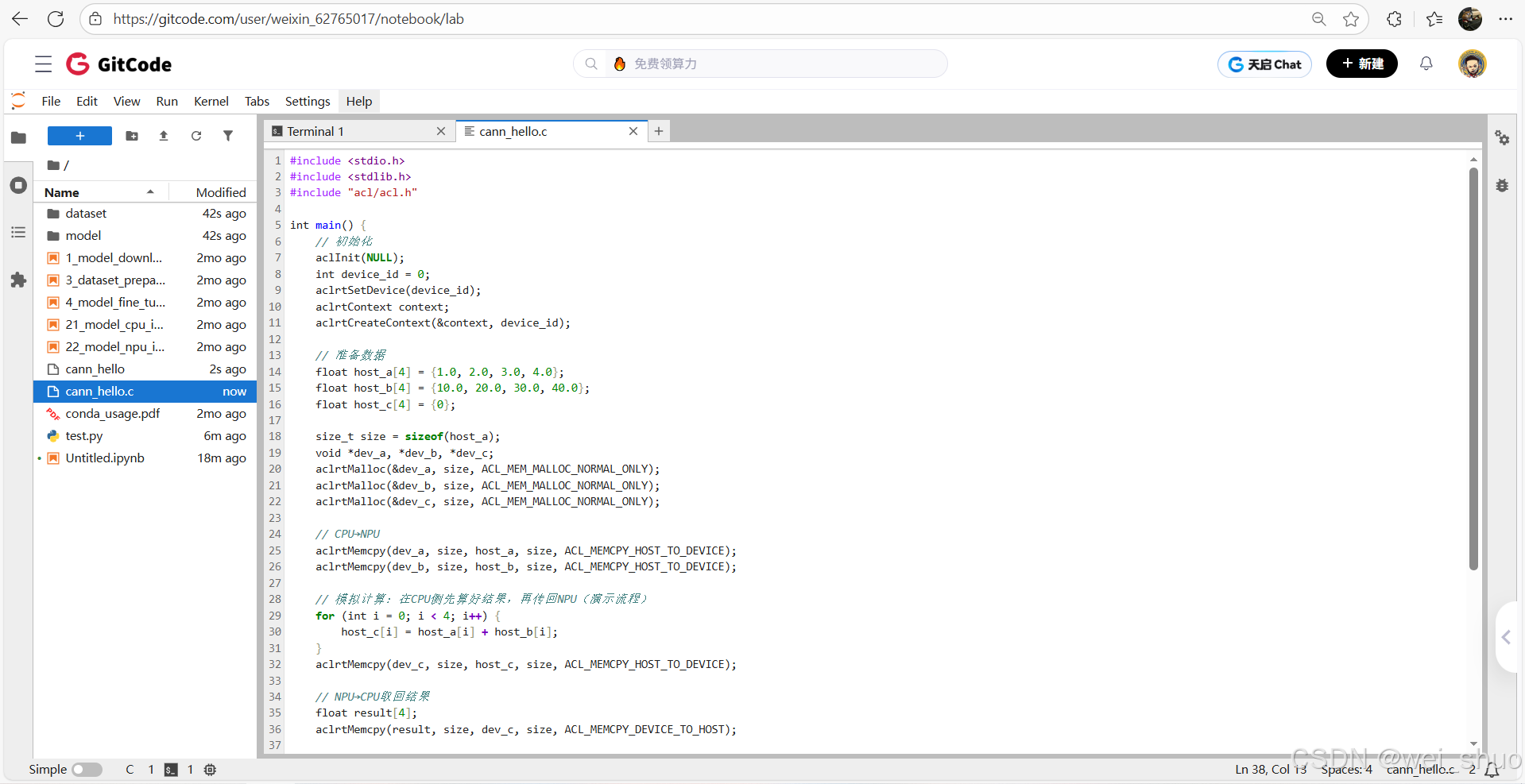
Task: Toggle file filter funnel icon
Action: [228, 136]
